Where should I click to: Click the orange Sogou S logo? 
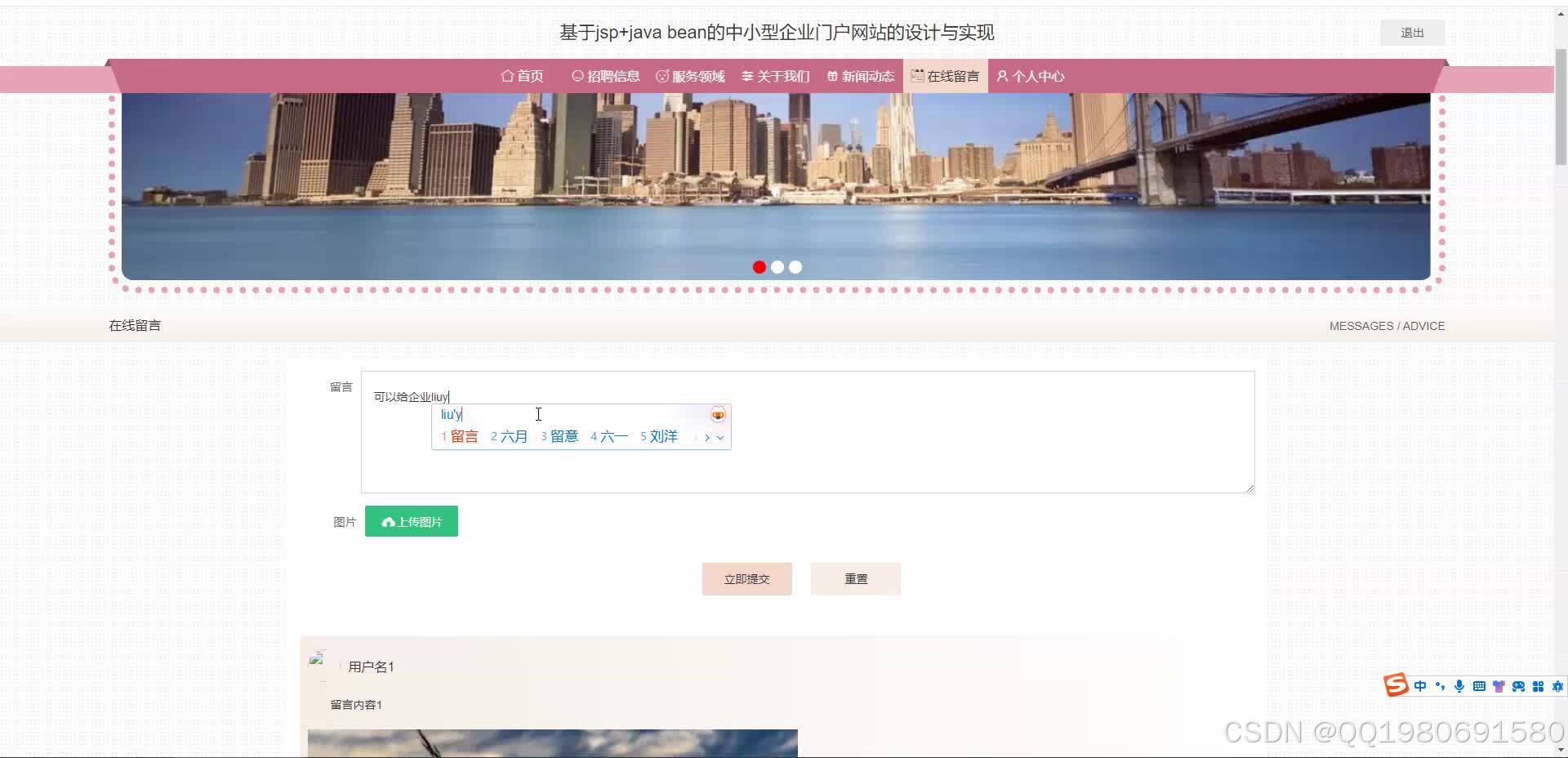[1396, 686]
